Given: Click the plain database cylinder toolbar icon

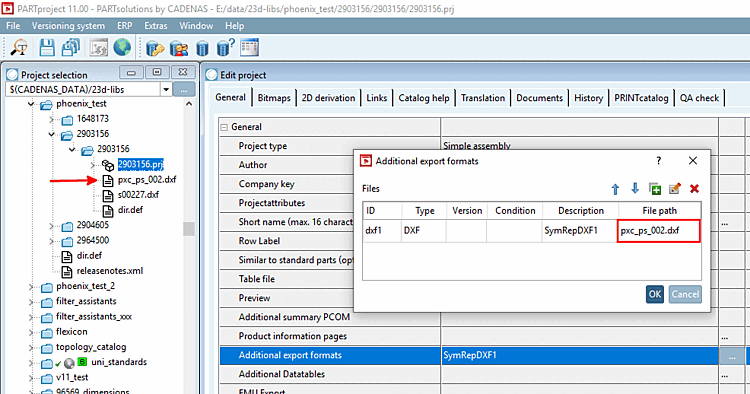Looking at the screenshot, I should [x=202, y=48].
